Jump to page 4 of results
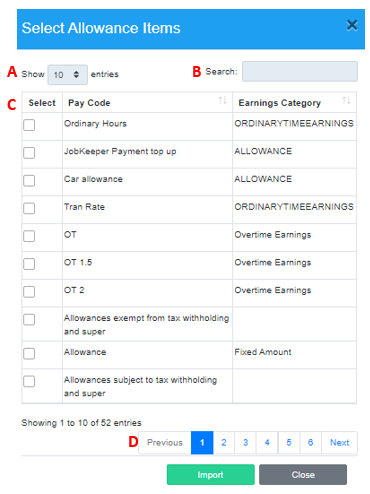This screenshot has height=494, width=370. [267, 443]
